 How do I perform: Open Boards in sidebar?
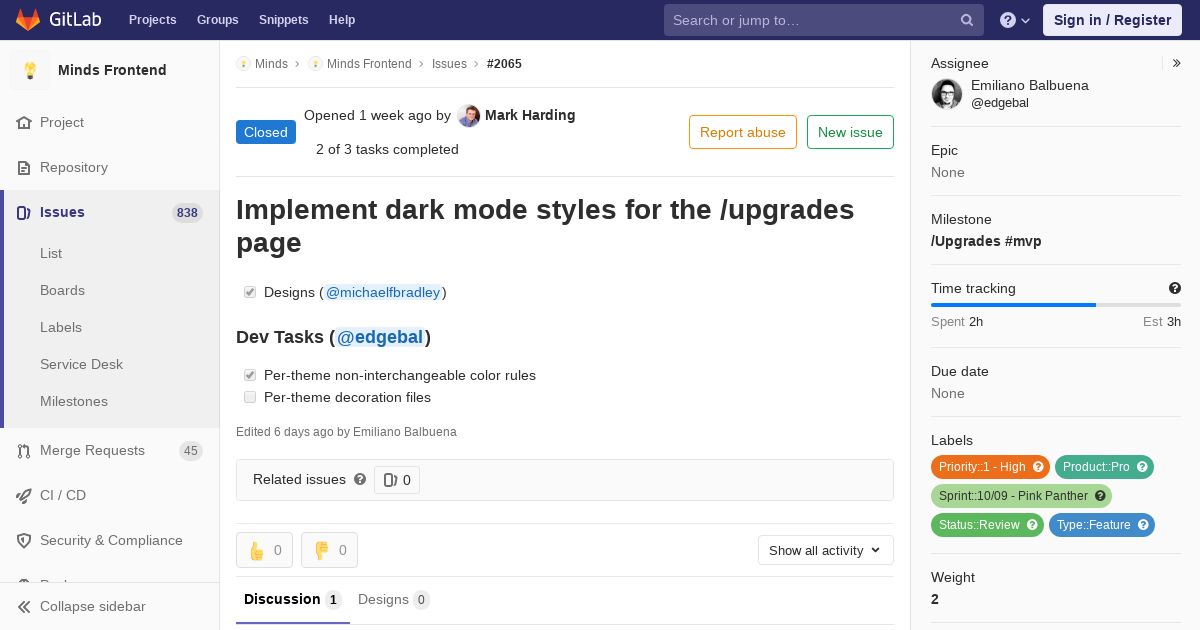point(62,290)
